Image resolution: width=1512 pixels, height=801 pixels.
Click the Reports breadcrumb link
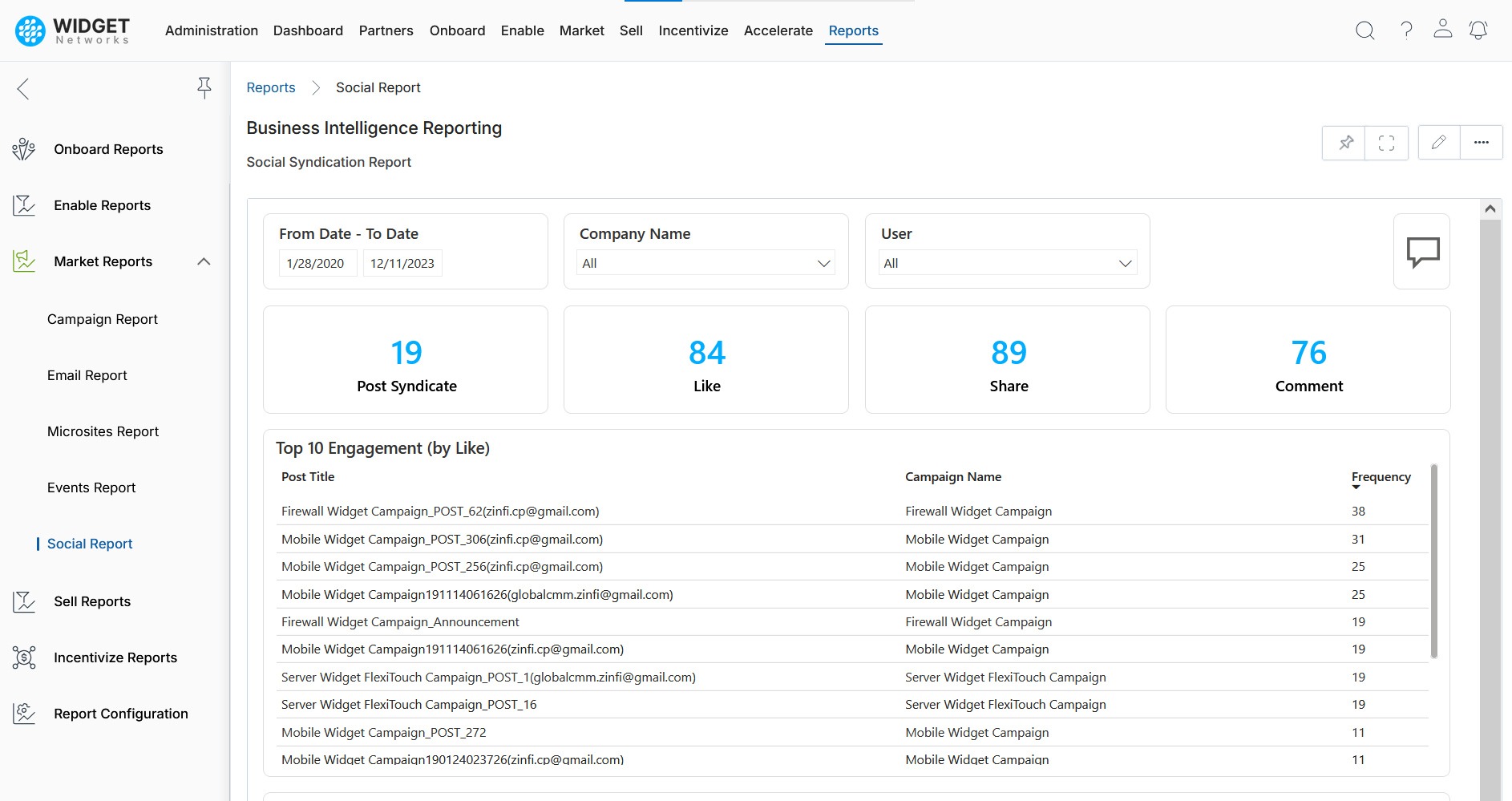click(270, 87)
